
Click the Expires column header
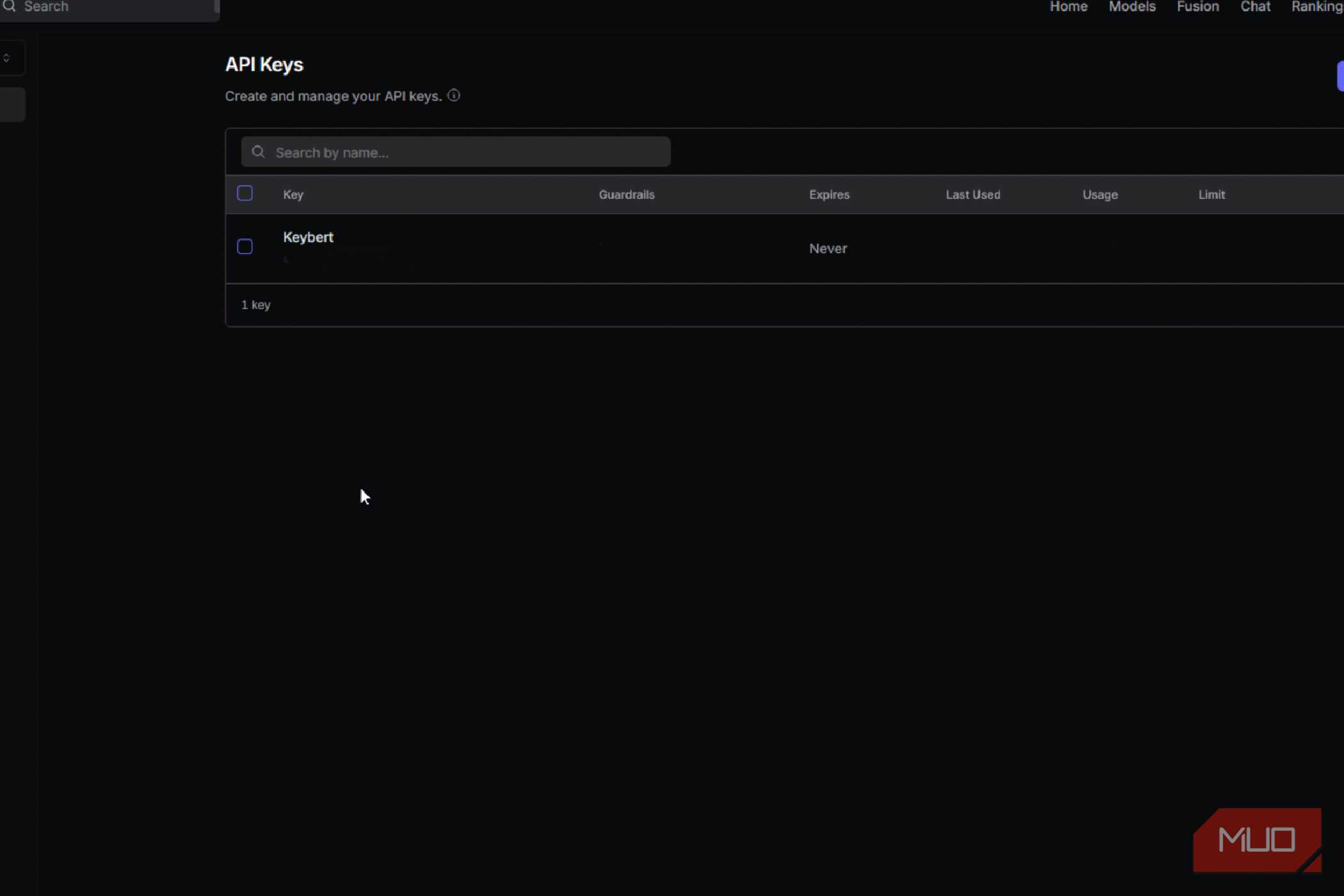829,195
